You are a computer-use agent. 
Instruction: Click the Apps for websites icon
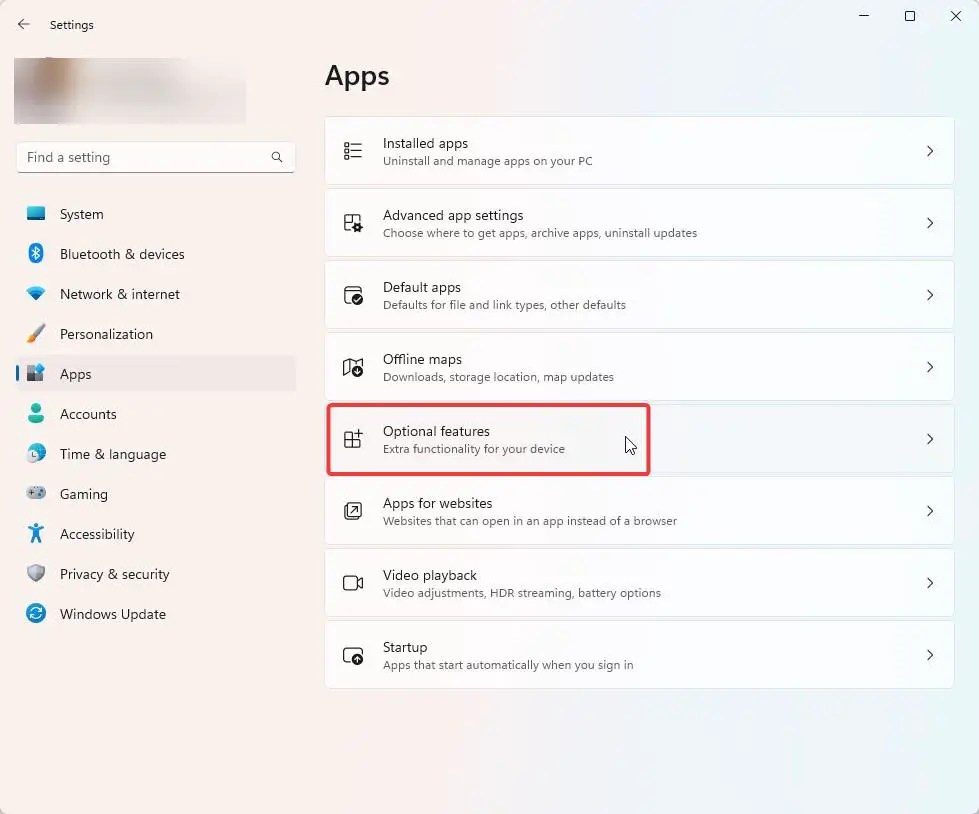pyautogui.click(x=352, y=511)
